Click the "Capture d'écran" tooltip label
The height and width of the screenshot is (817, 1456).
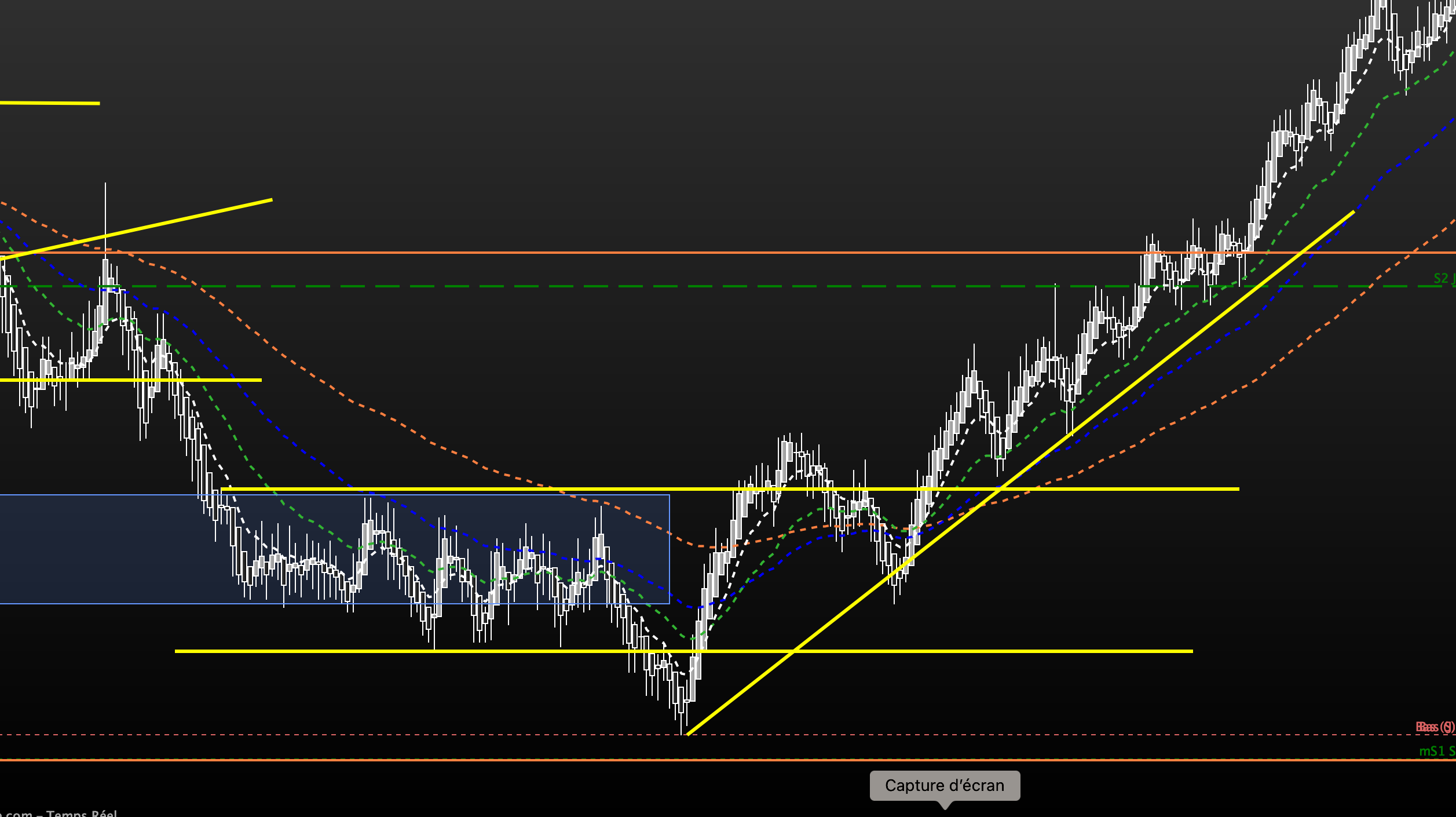944,785
